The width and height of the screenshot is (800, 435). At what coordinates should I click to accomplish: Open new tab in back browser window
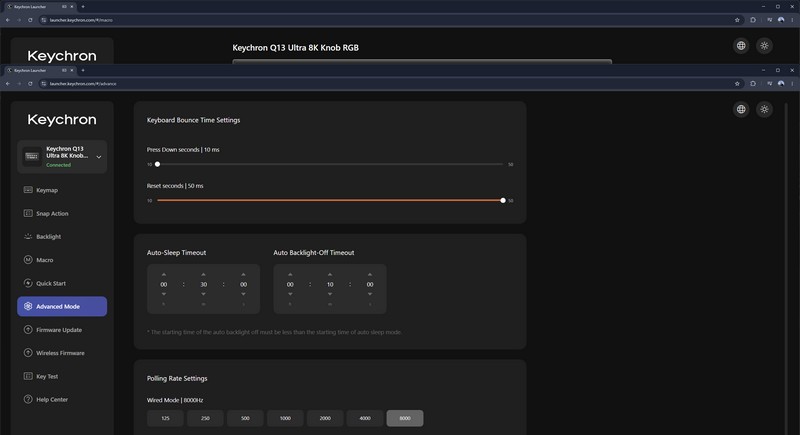(x=83, y=7)
